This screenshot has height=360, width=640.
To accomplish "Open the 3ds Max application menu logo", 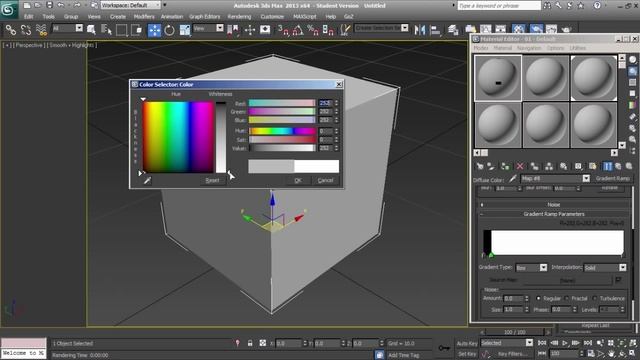I will [x=8, y=9].
